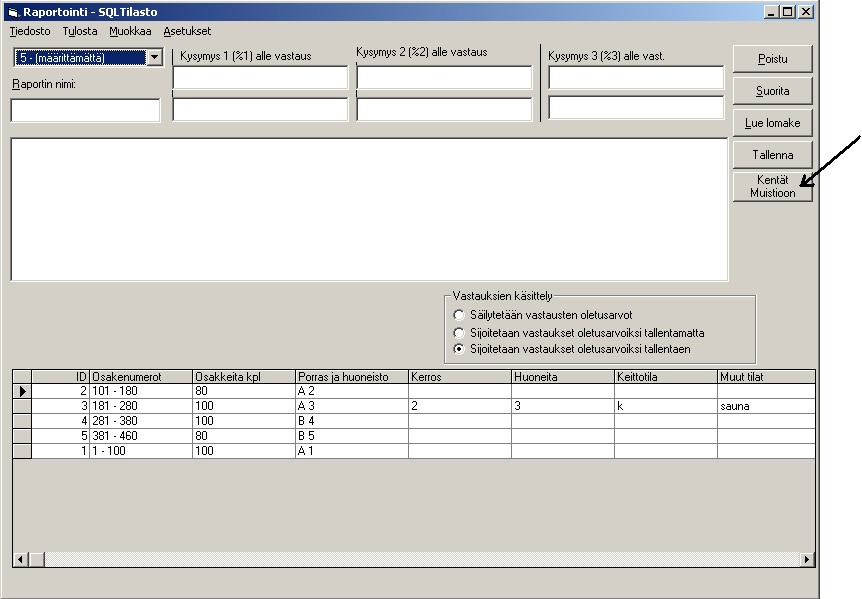Click the Poistu button
The height and width of the screenshot is (599, 862).
(x=772, y=59)
